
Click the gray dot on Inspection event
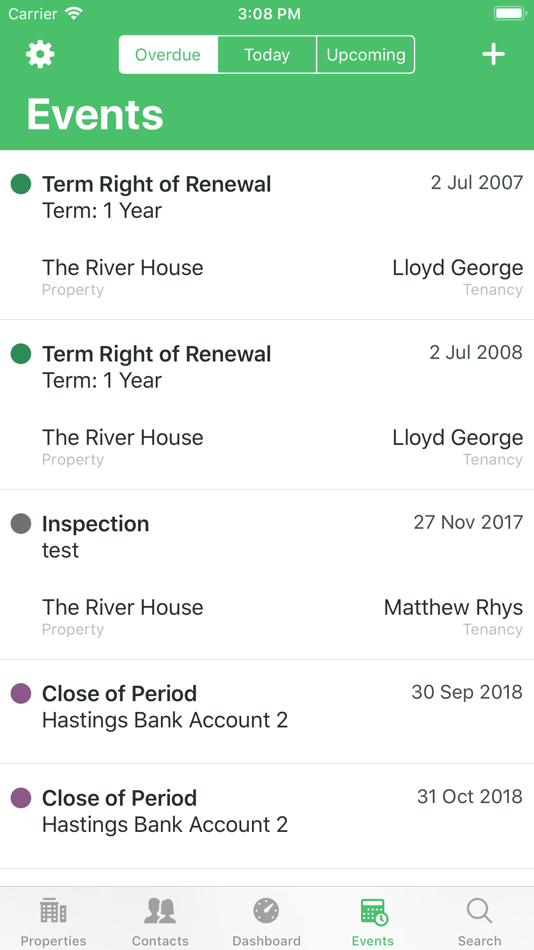tap(21, 523)
